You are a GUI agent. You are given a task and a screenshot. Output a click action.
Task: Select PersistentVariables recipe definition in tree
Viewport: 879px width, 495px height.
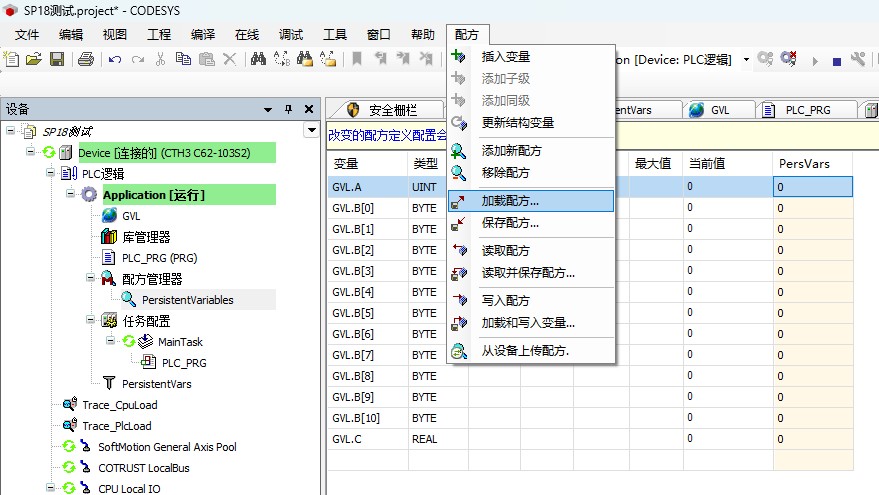point(187,300)
